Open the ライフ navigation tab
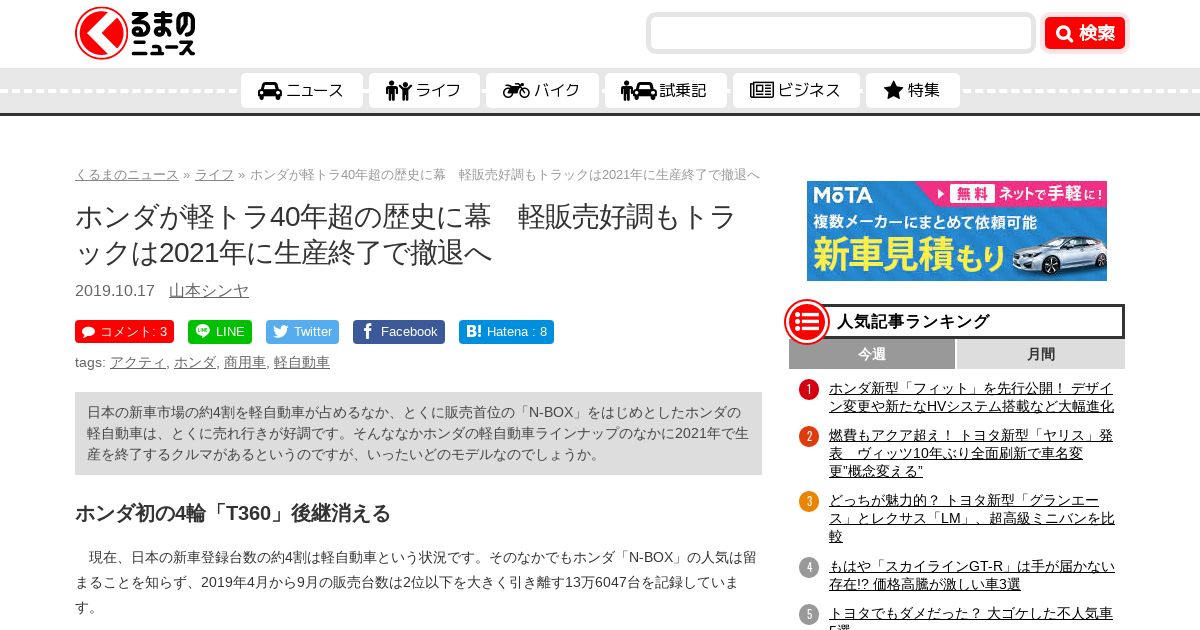The width and height of the screenshot is (1200, 630). coord(424,90)
